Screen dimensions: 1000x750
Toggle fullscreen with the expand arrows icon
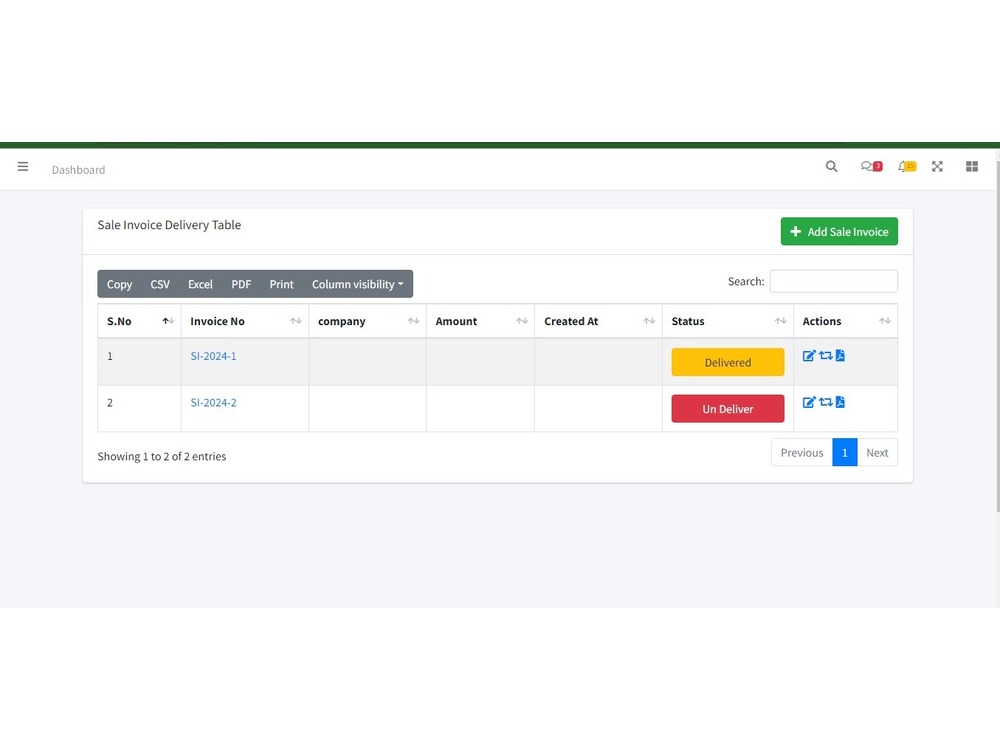point(937,166)
